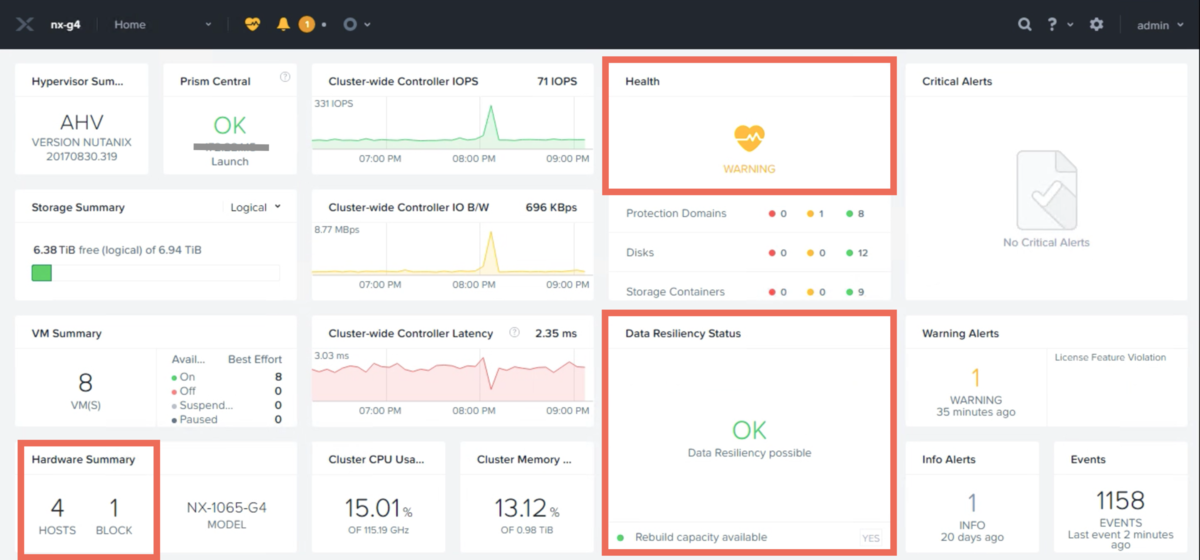Click the Prism Central OK status
The width and height of the screenshot is (1200, 560).
pyautogui.click(x=229, y=126)
